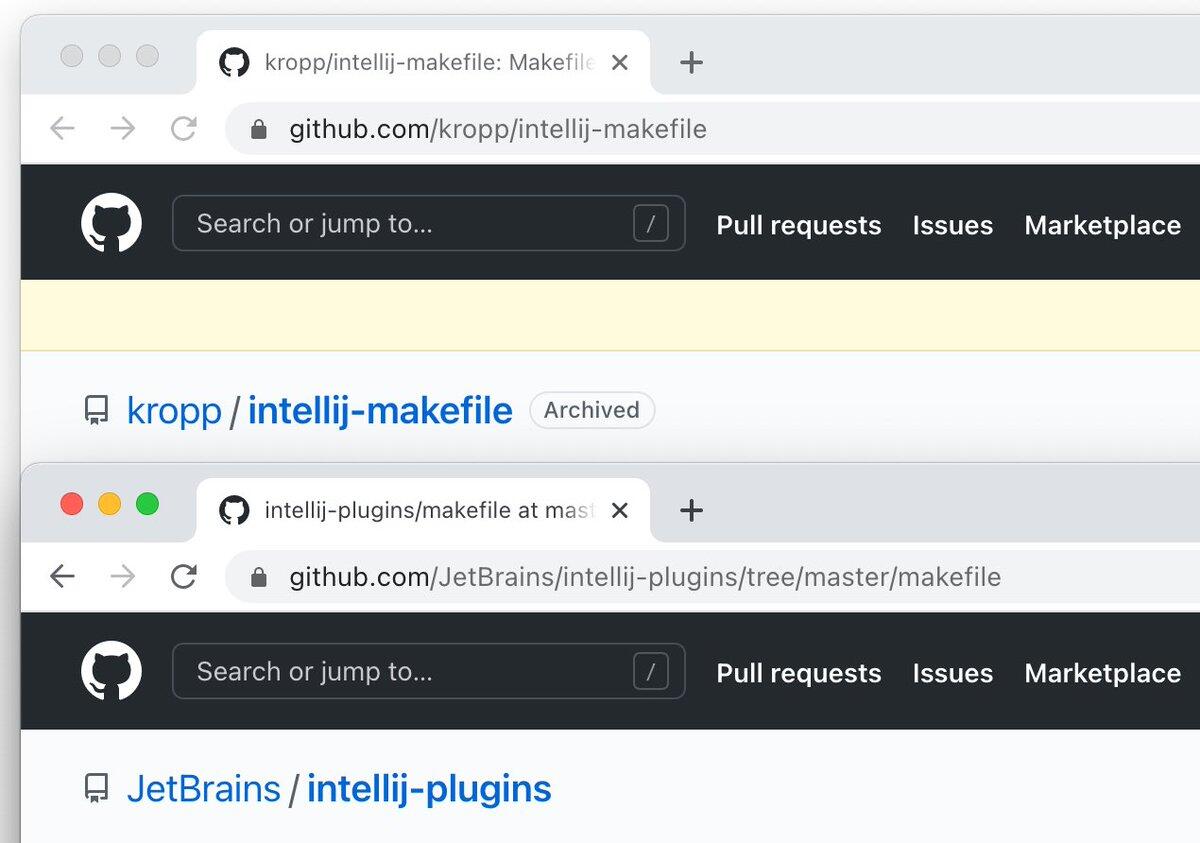Screen dimensions: 1200x843
Task: Open the intellij-plugins repository link
Action: coord(429,789)
